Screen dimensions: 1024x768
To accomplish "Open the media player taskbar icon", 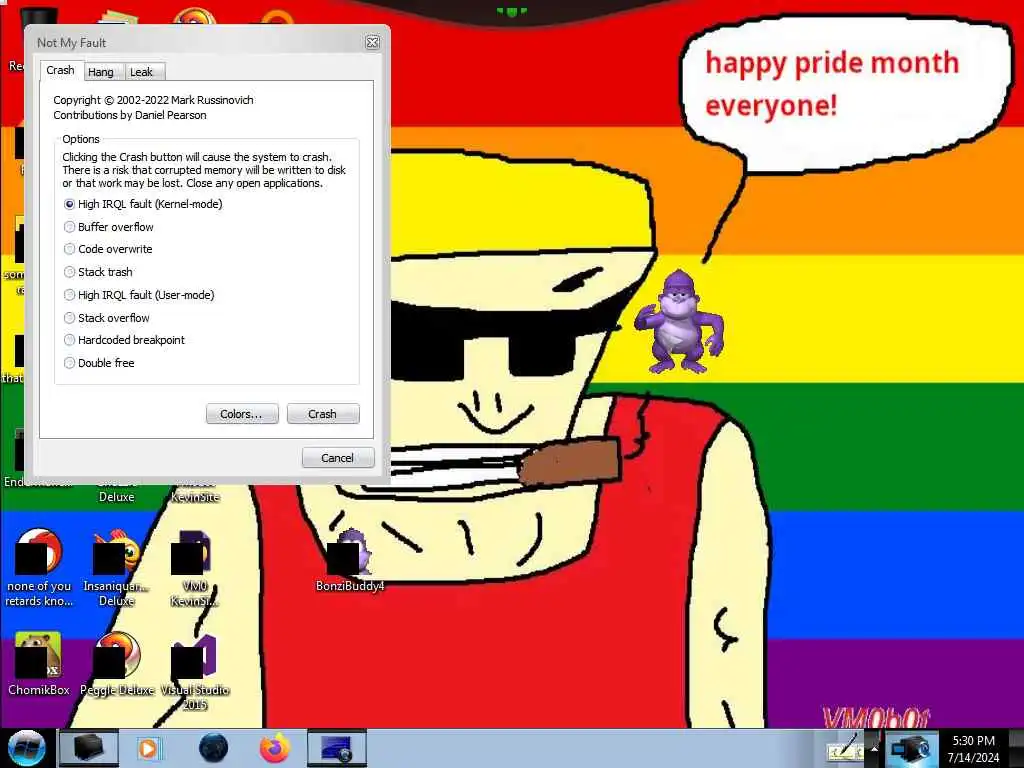I will click(x=148, y=748).
